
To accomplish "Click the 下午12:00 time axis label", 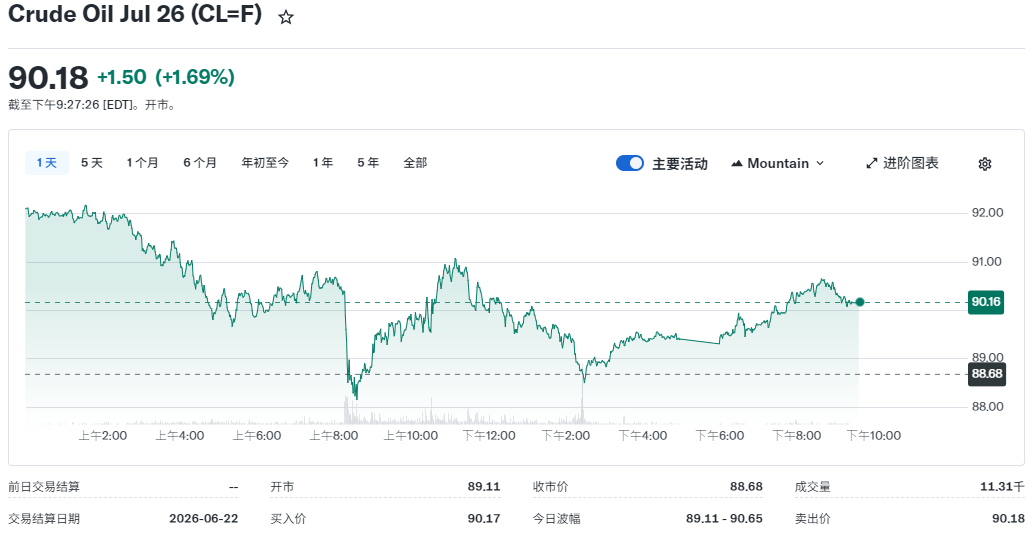I will point(489,436).
